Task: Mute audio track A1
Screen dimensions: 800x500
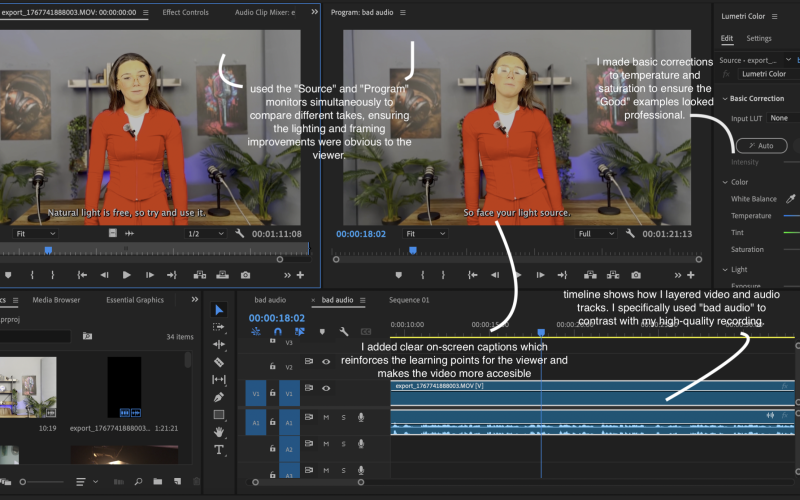Action: [x=325, y=417]
